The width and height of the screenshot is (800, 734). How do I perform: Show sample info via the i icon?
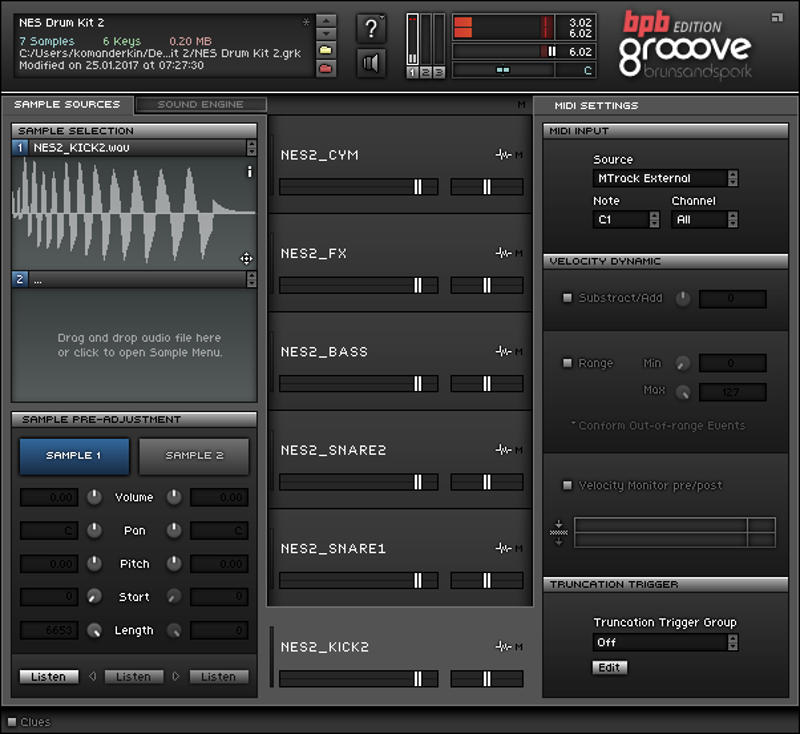point(249,172)
